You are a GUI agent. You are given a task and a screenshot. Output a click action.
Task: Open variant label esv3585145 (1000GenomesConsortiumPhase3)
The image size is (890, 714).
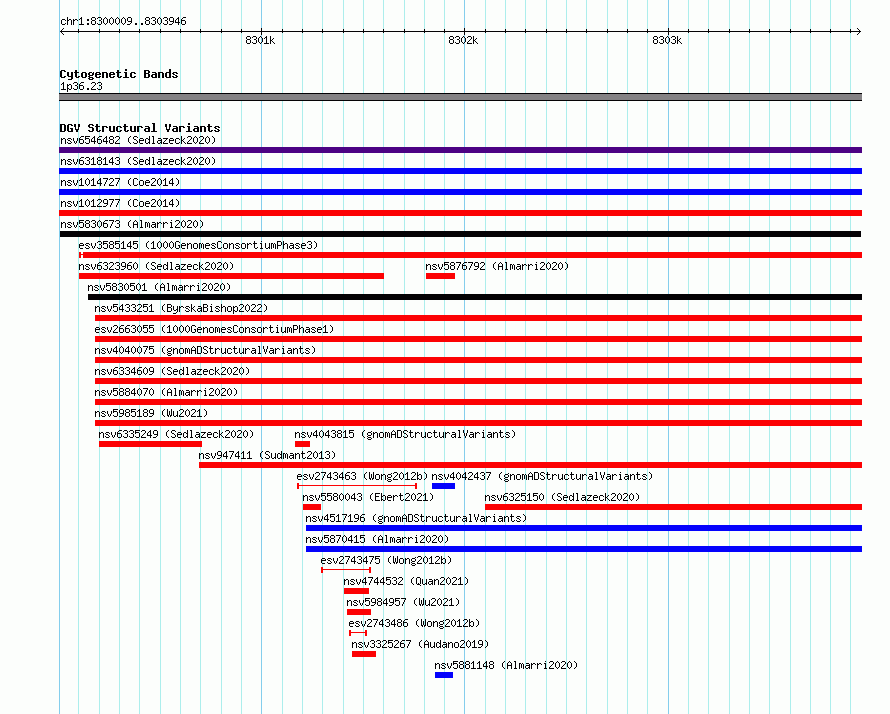pyautogui.click(x=198, y=245)
